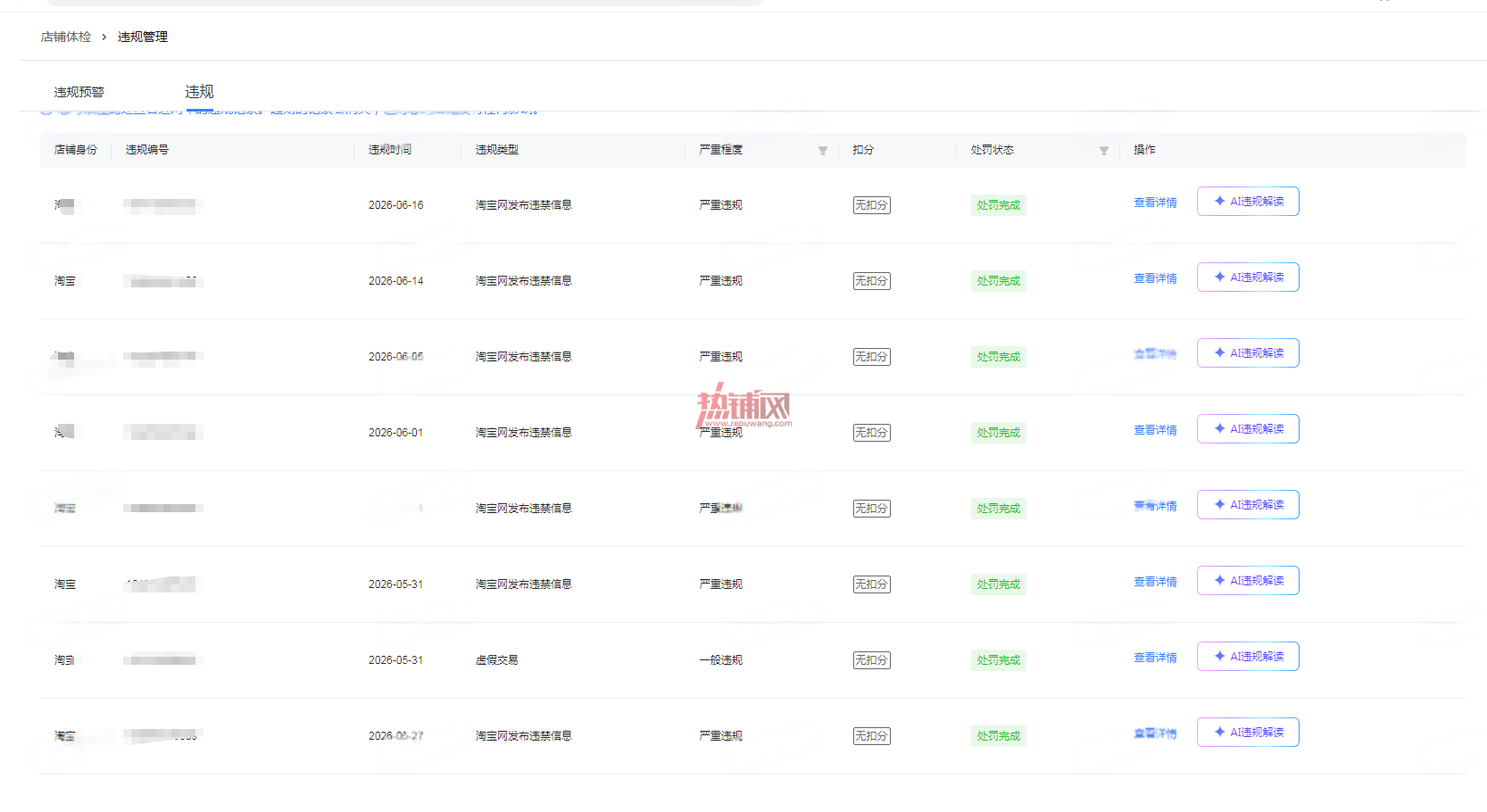The width and height of the screenshot is (1487, 812).
Task: Click the 违规类型 column header
Action: 497,150
